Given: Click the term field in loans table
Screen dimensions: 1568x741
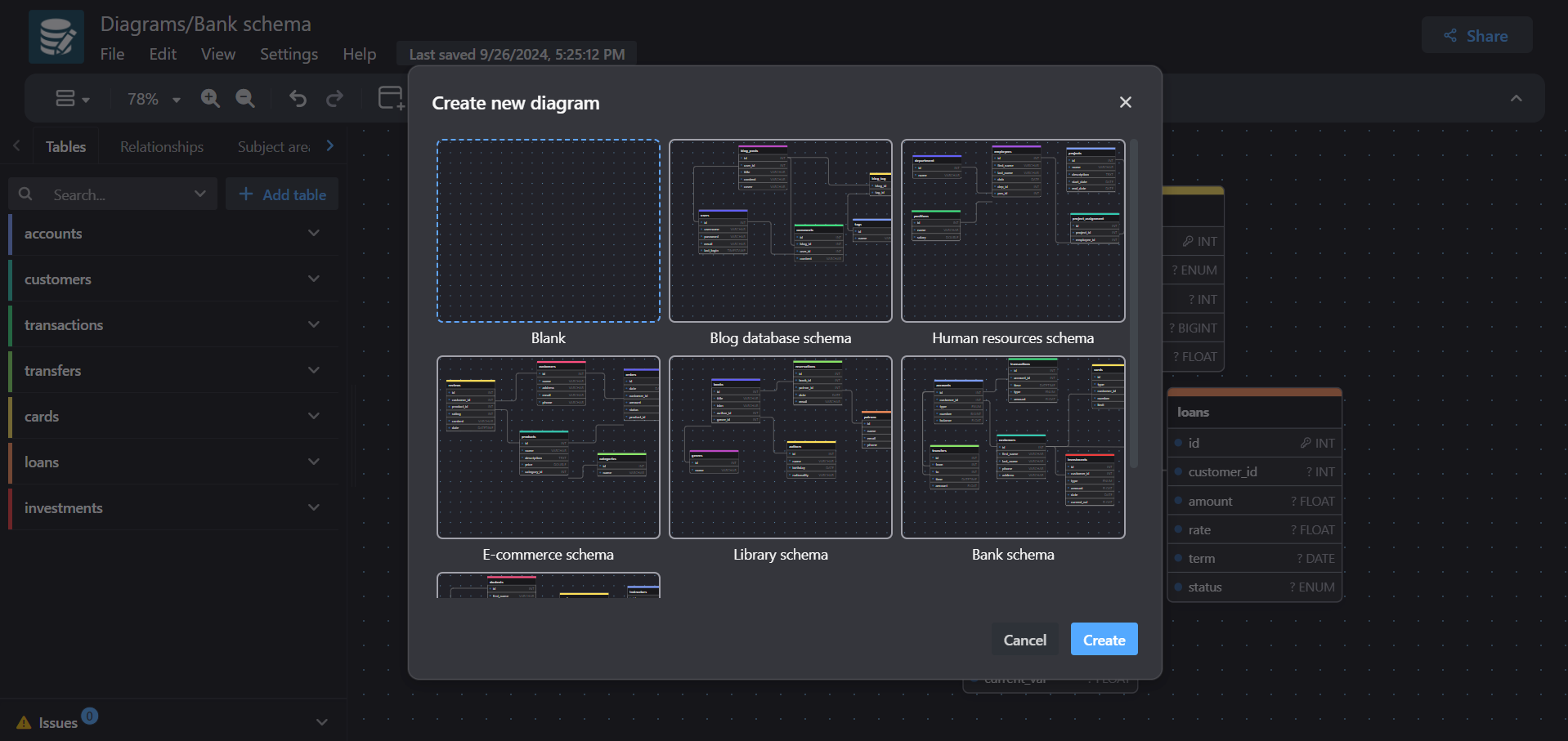Looking at the screenshot, I should (1255, 558).
